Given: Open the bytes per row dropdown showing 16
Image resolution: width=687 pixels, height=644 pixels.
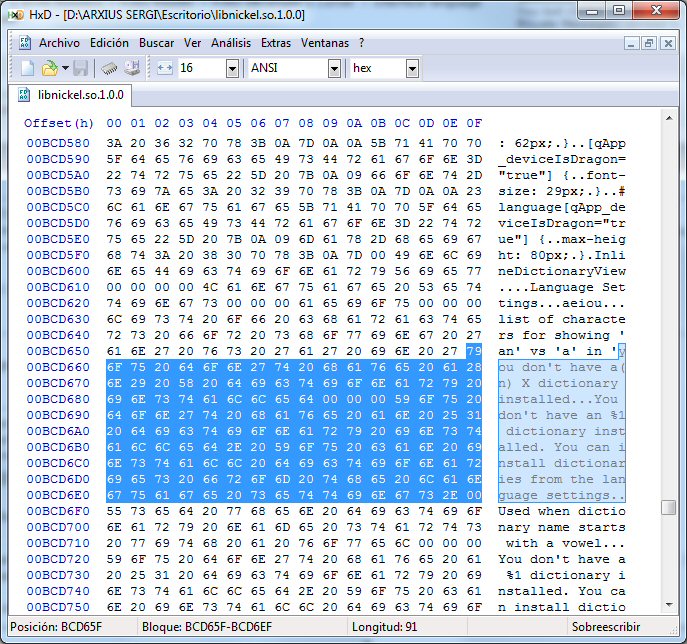Looking at the screenshot, I should (232, 68).
